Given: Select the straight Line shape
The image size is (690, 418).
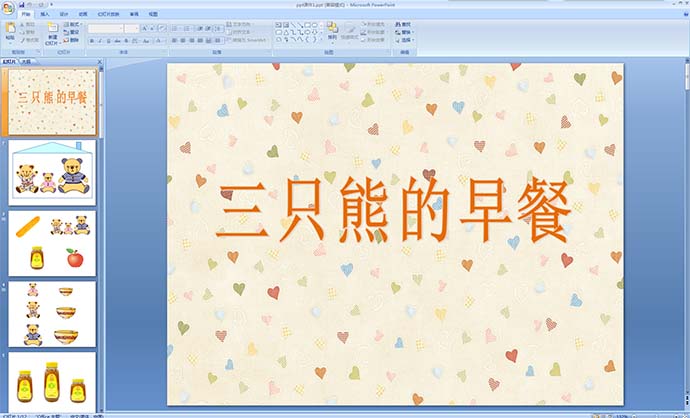Looking at the screenshot, I should click(293, 25).
